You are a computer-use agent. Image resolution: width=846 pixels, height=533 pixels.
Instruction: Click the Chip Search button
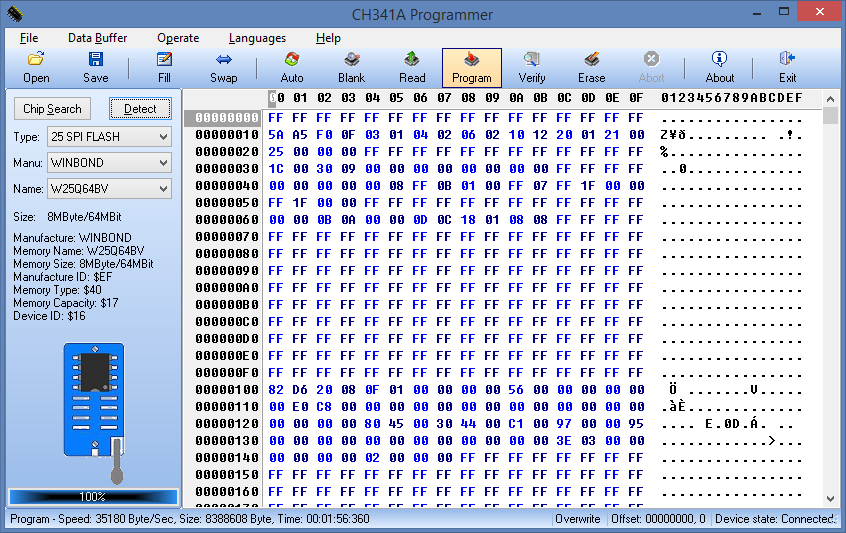tap(53, 109)
